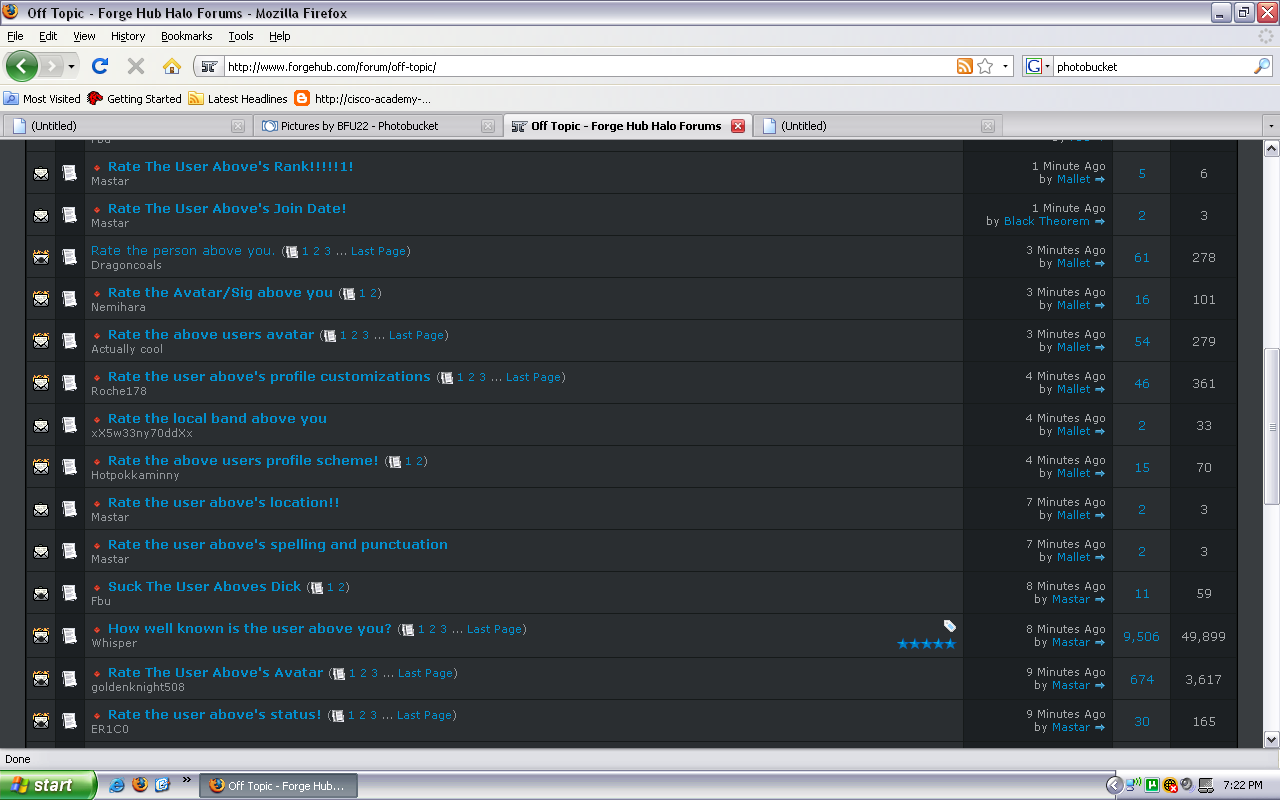
Task: Click the envelope icon beside Rate The User Above's Rank
Action: [41, 173]
